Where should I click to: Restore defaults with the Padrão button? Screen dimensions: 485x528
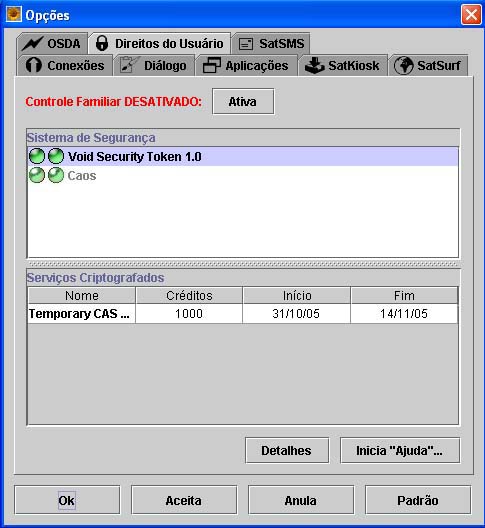point(418,500)
